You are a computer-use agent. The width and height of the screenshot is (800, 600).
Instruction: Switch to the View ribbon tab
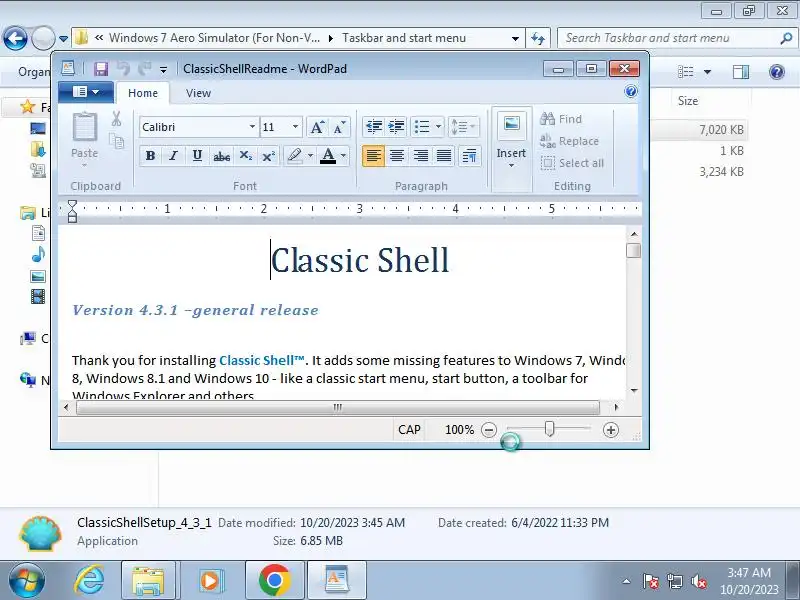pos(198,93)
